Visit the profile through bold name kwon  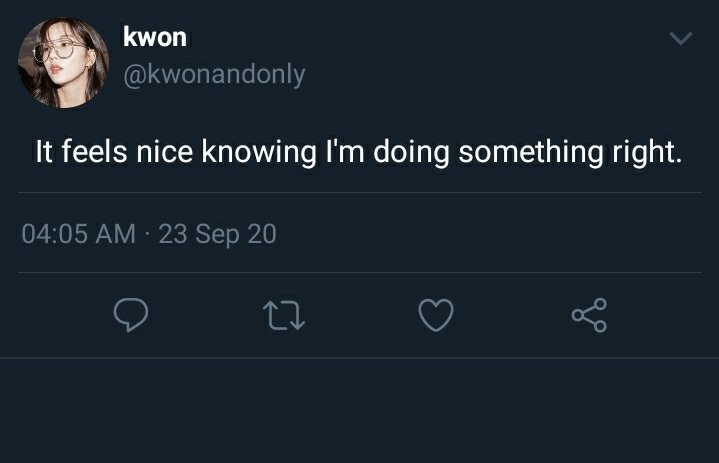click(x=155, y=37)
